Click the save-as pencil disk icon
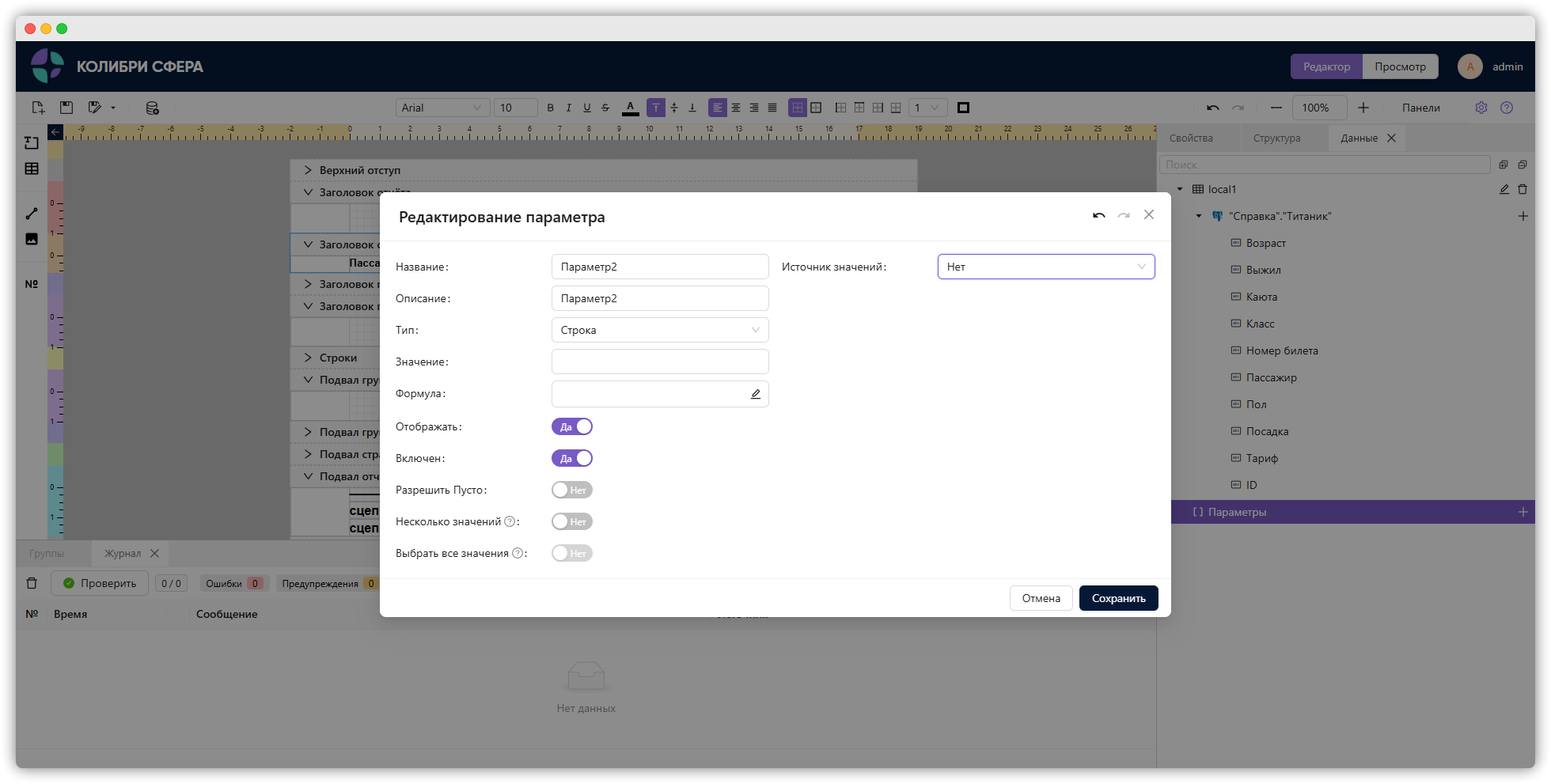The width and height of the screenshot is (1551, 784). click(x=95, y=108)
